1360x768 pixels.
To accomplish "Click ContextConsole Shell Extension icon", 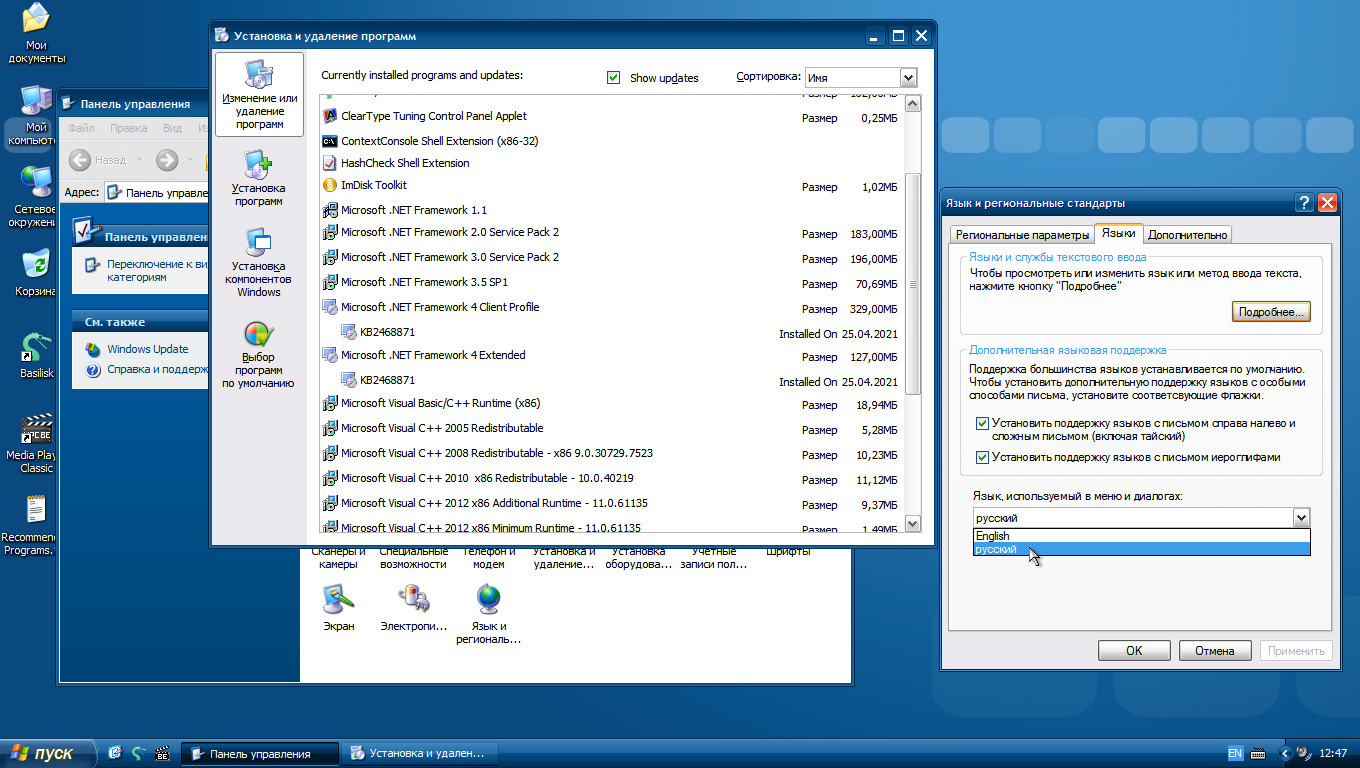I will point(331,141).
